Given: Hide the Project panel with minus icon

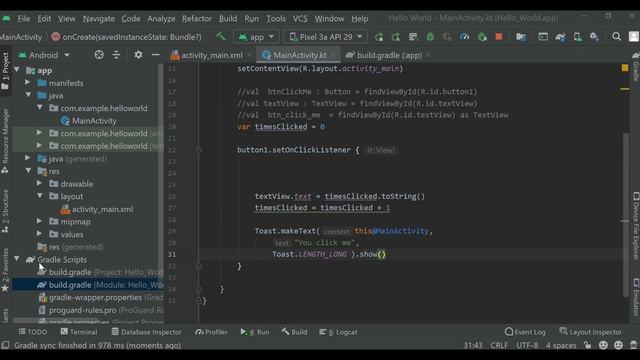Looking at the screenshot, I should [x=156, y=55].
